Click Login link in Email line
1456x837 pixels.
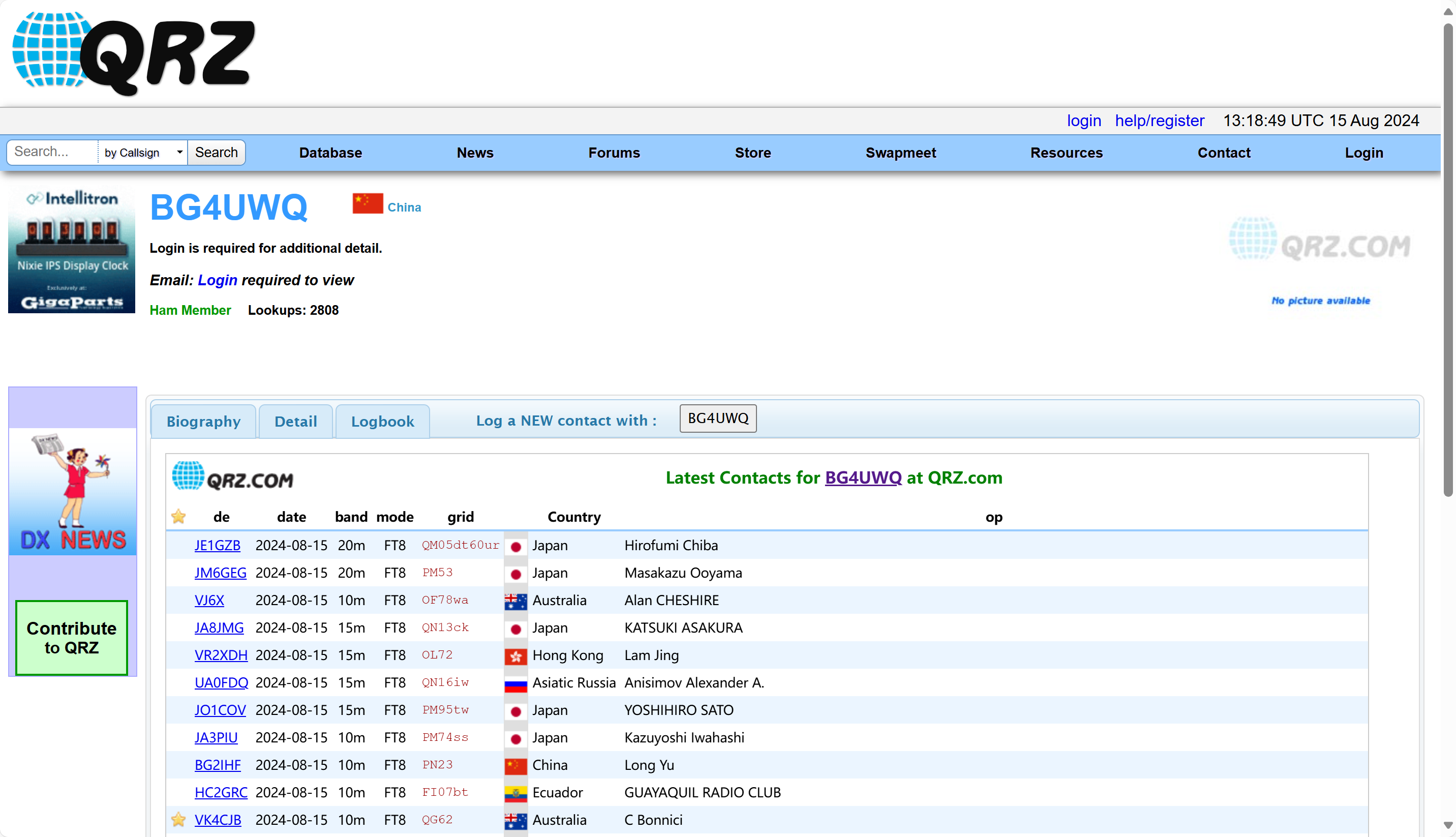click(217, 281)
